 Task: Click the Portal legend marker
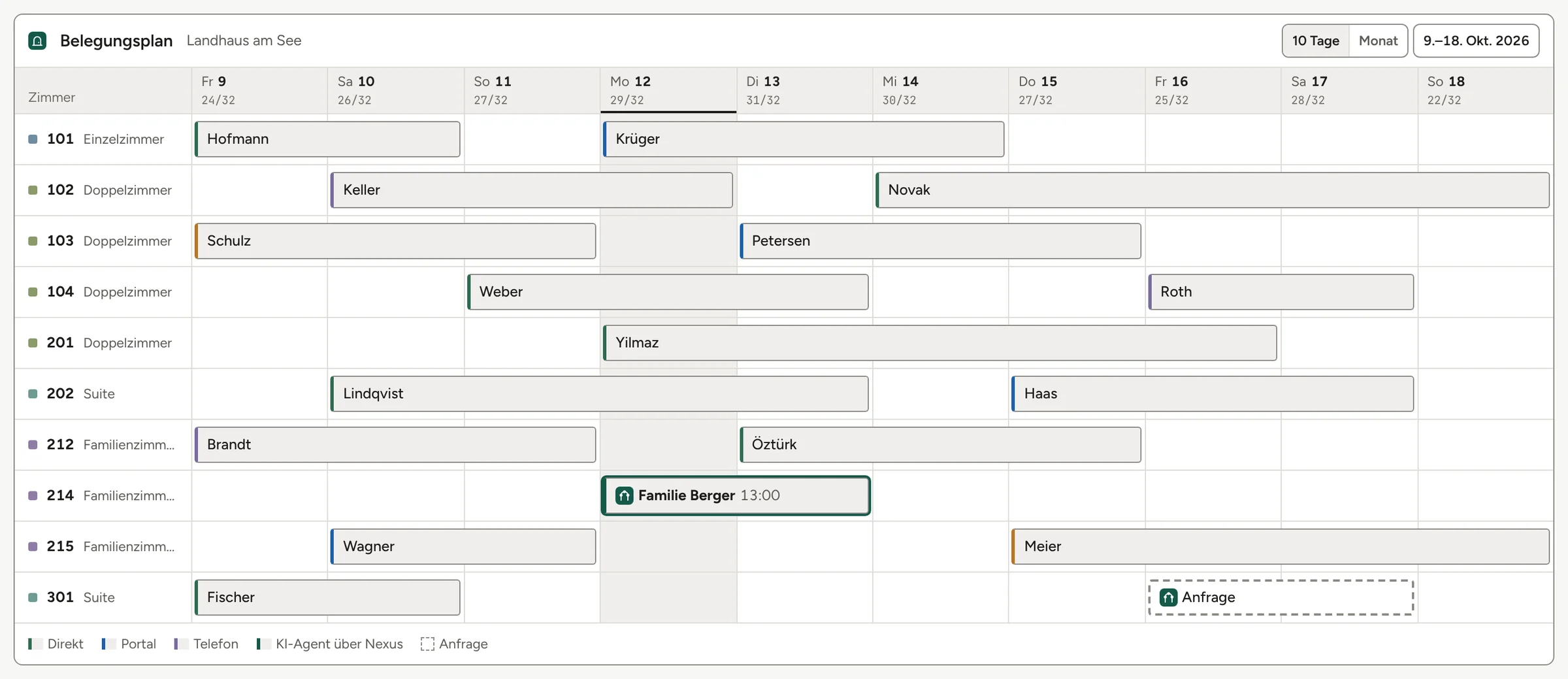coord(109,644)
